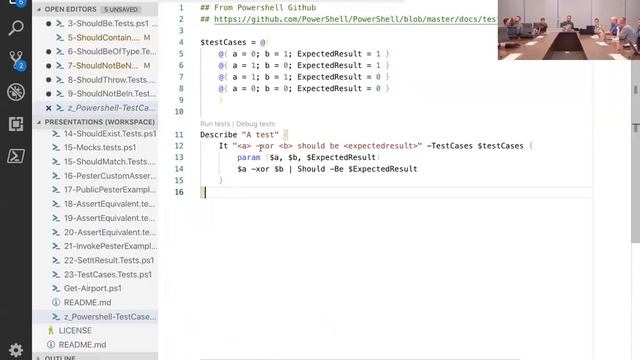Open the Source Control view
This screenshot has height=360, width=640.
click(x=16, y=60)
